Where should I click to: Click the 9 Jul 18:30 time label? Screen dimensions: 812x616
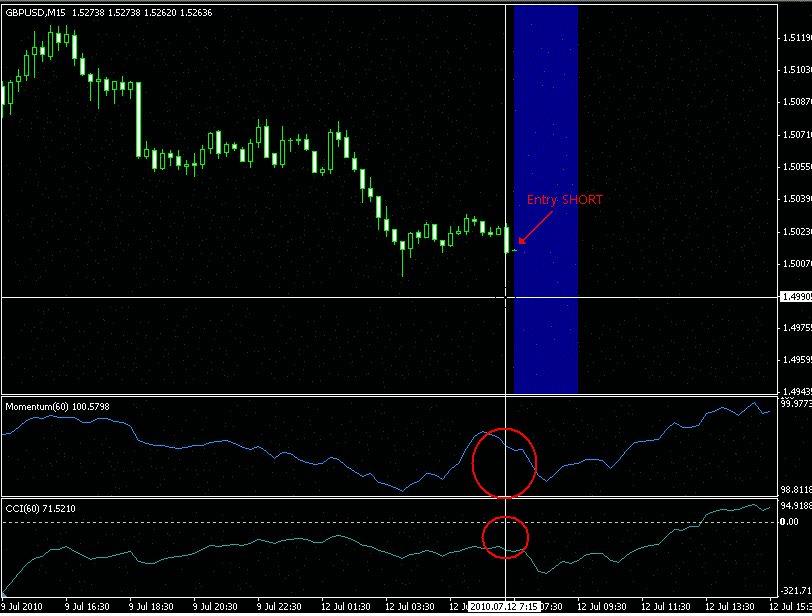point(151,607)
